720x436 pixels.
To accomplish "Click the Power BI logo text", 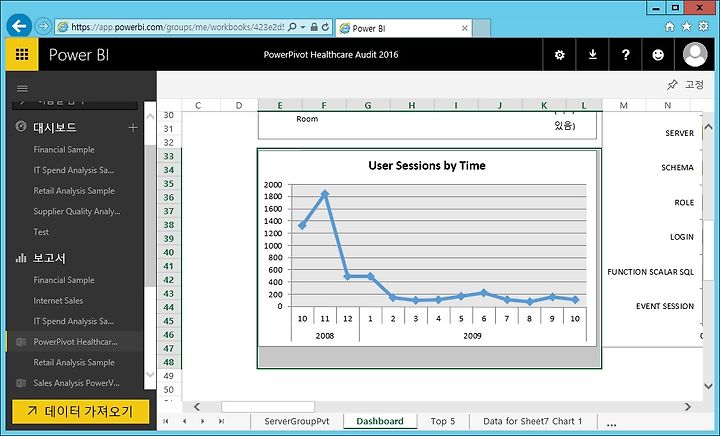I will (79, 55).
